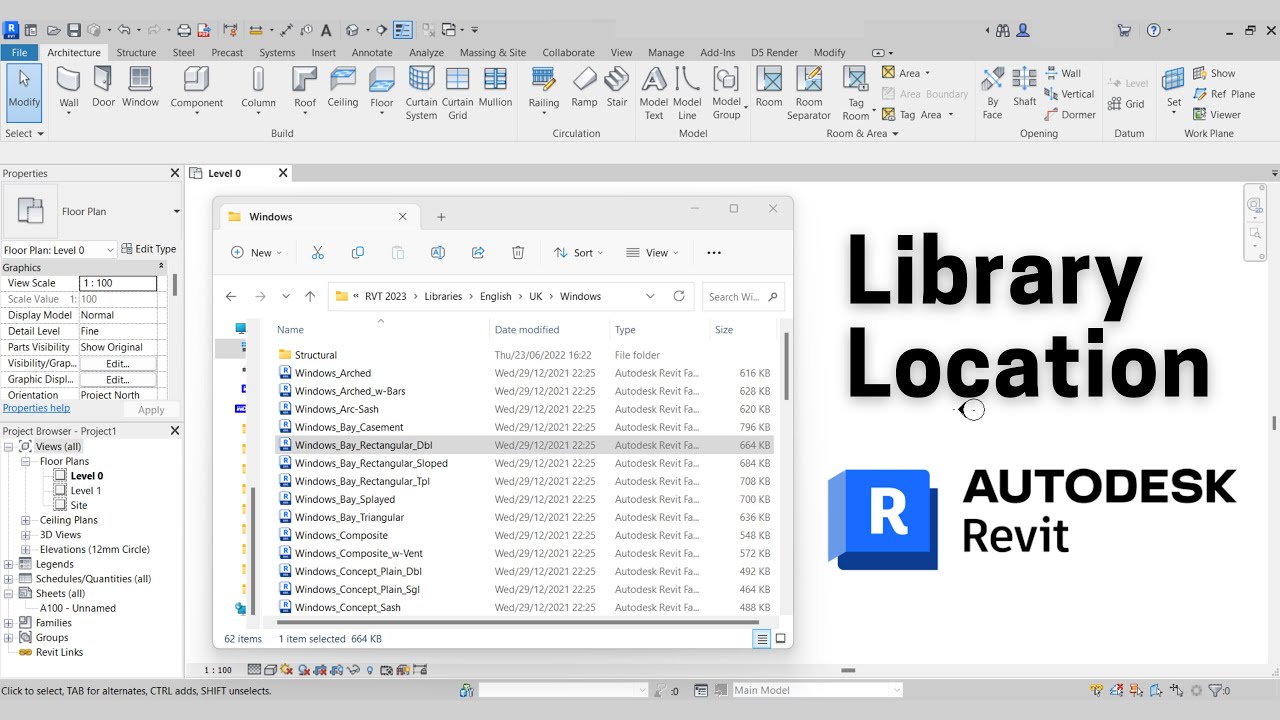The width and height of the screenshot is (1280, 720).
Task: Select Level 1 in the Project Browser
Action: 86,491
